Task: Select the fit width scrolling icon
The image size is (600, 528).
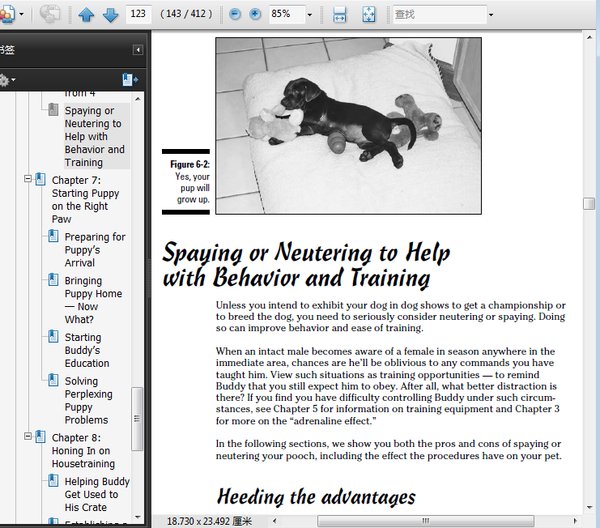Action: [340, 15]
